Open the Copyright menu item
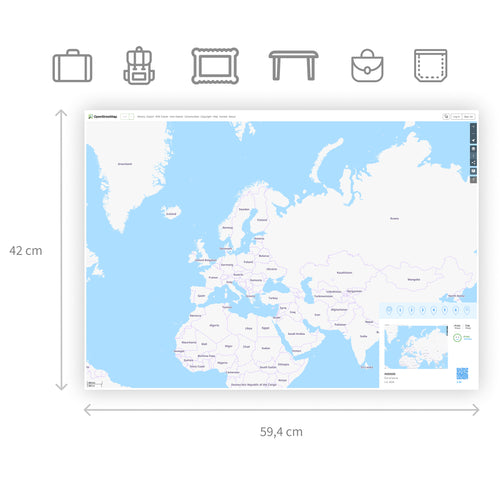This screenshot has height=500, width=500. [206, 117]
